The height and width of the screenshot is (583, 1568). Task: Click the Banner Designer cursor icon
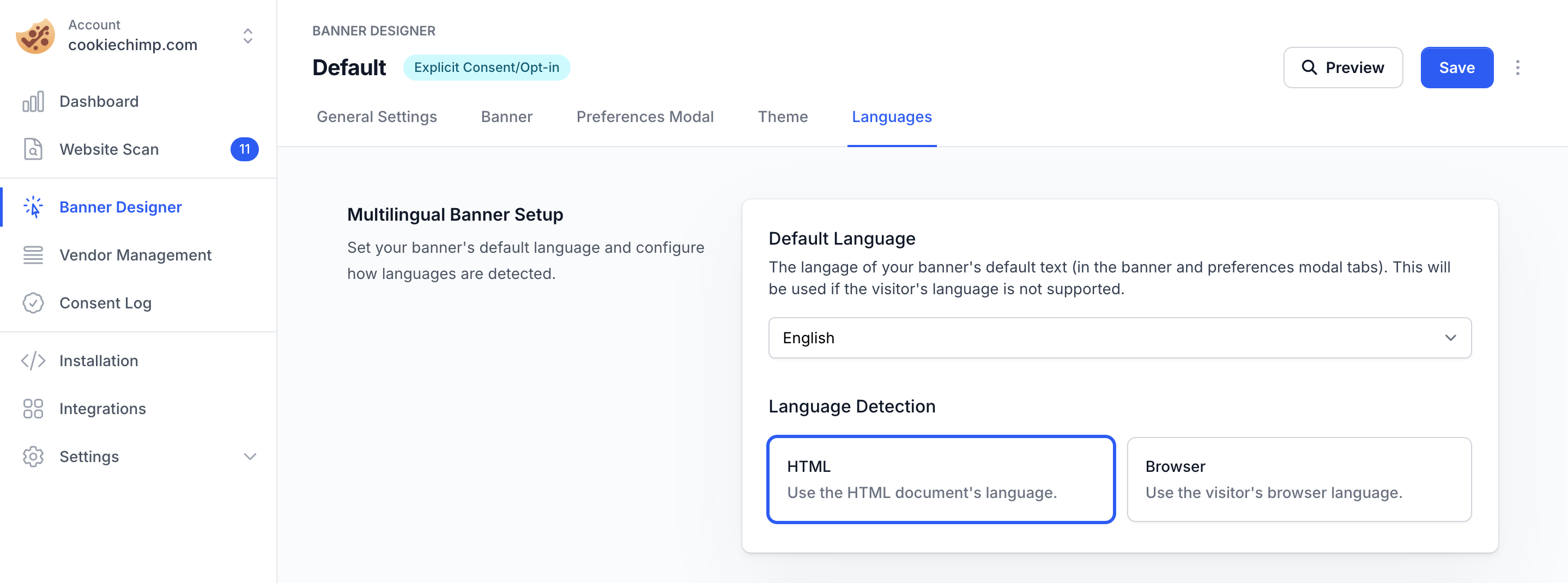pos(33,207)
